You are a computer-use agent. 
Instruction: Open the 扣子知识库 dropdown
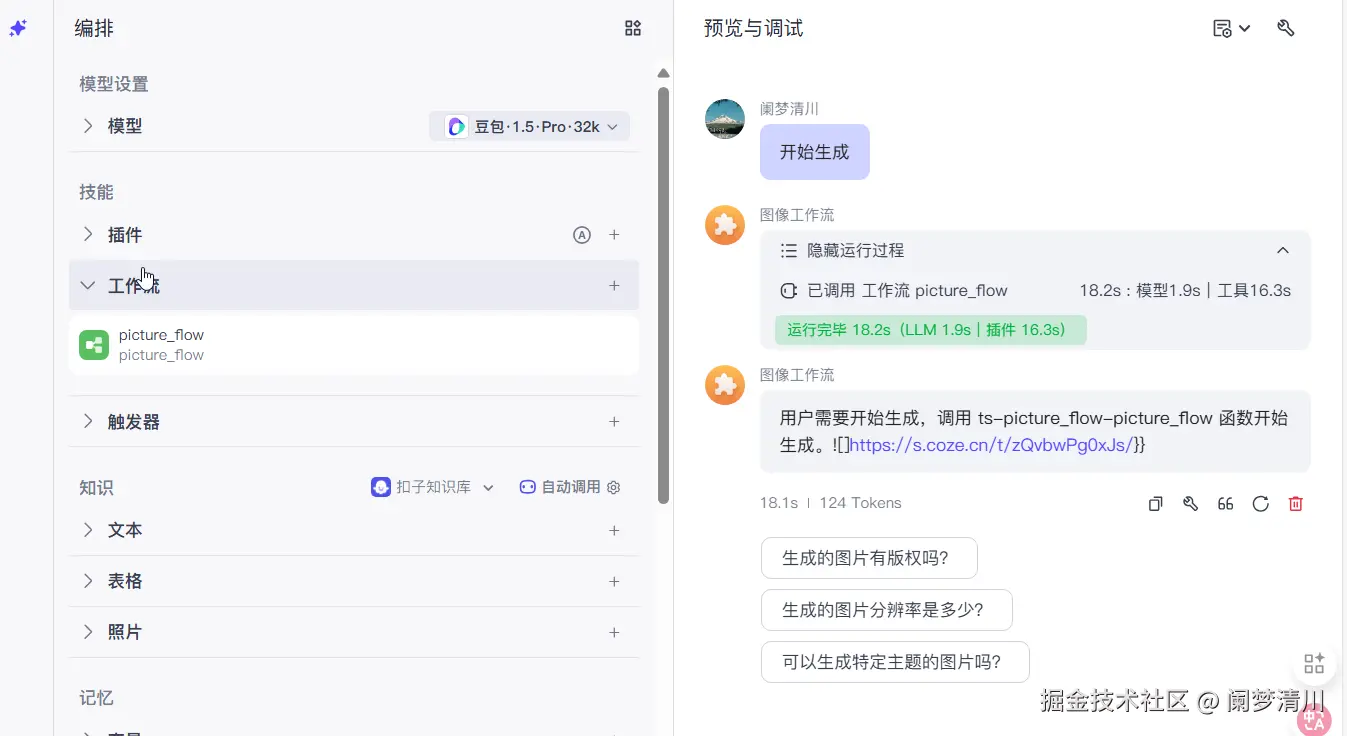click(x=433, y=487)
